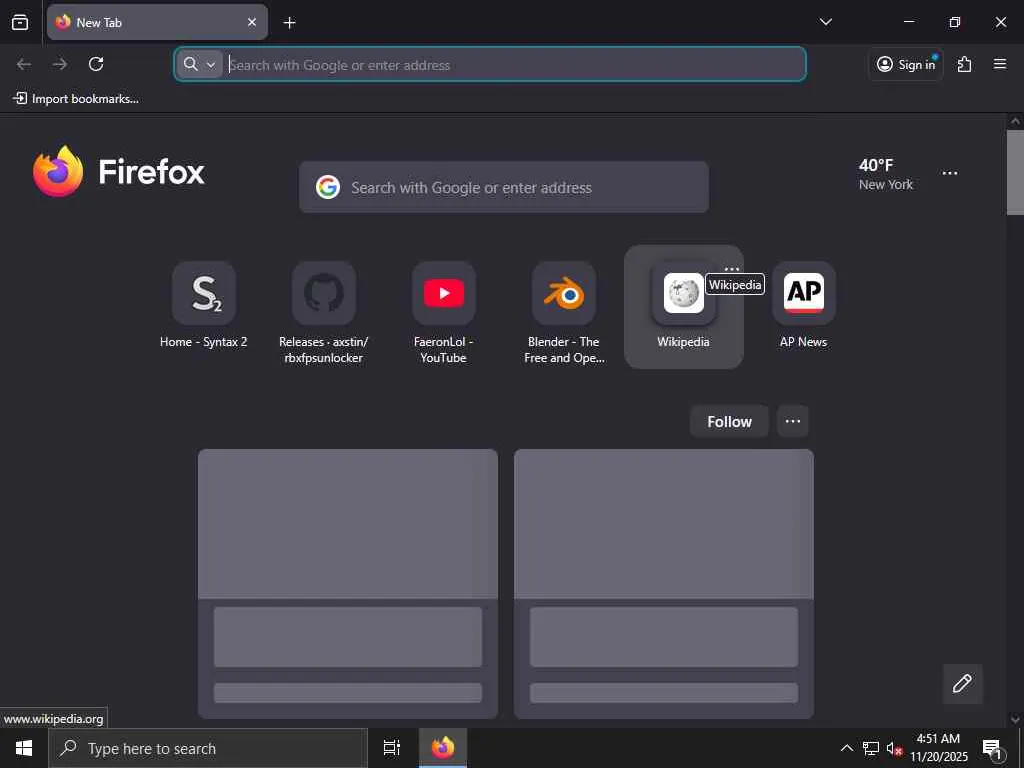Focus the top address bar field
Screen dimensions: 1024x768
coord(490,64)
